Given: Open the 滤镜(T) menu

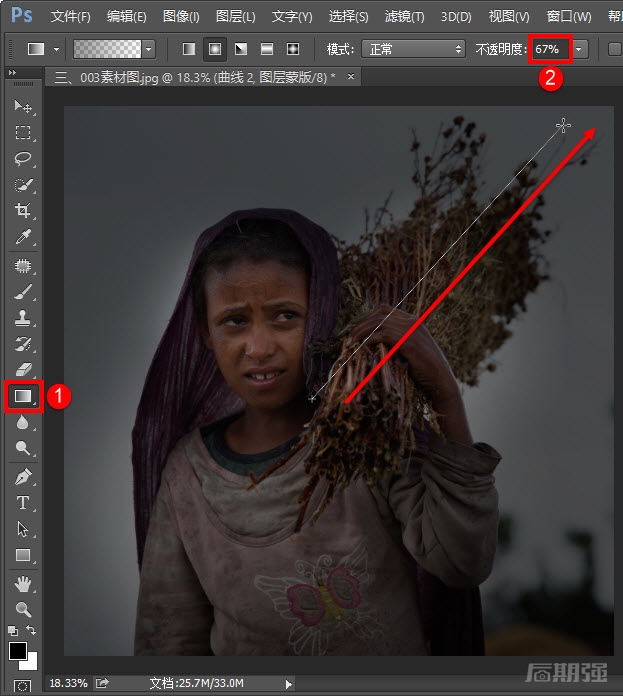Looking at the screenshot, I should coord(404,17).
